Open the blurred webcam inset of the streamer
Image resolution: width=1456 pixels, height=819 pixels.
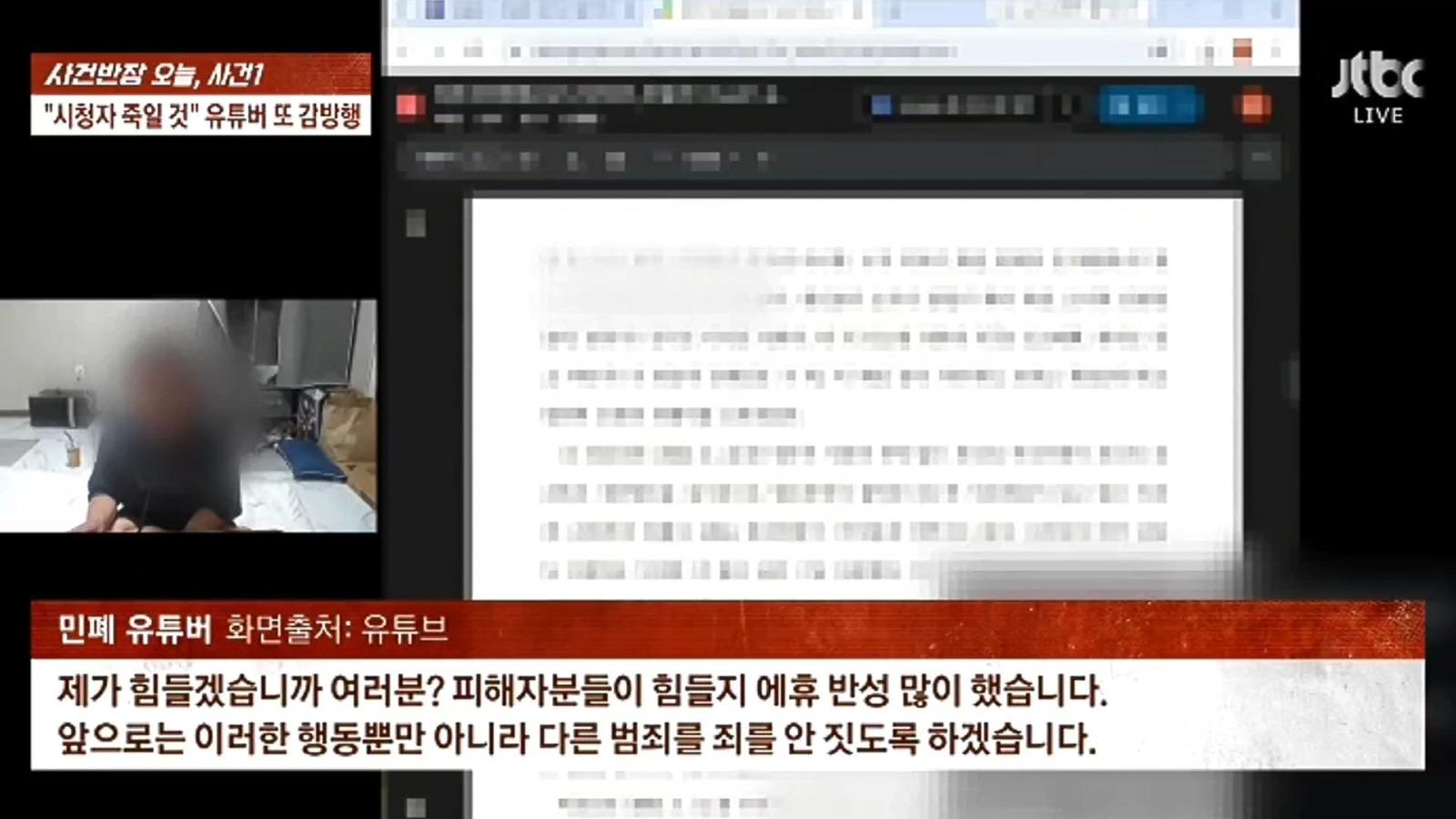[x=187, y=416]
